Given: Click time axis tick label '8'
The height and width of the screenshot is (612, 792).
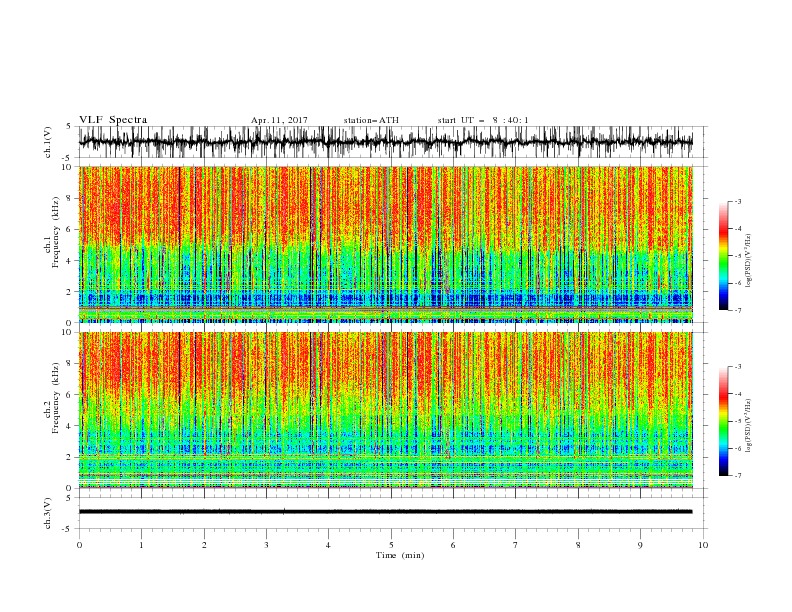Looking at the screenshot, I should coord(578,545).
